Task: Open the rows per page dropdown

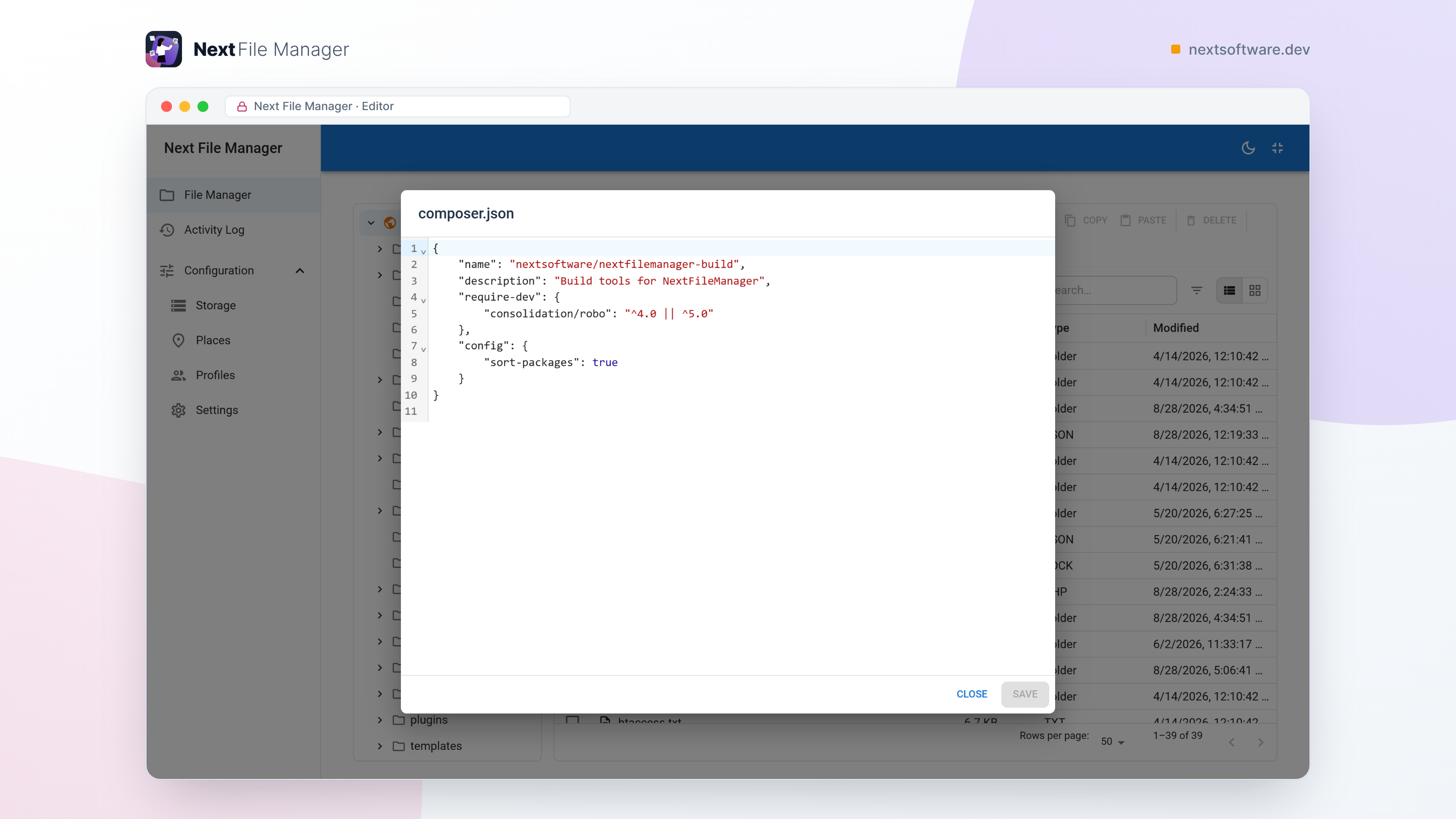Action: 1112,741
